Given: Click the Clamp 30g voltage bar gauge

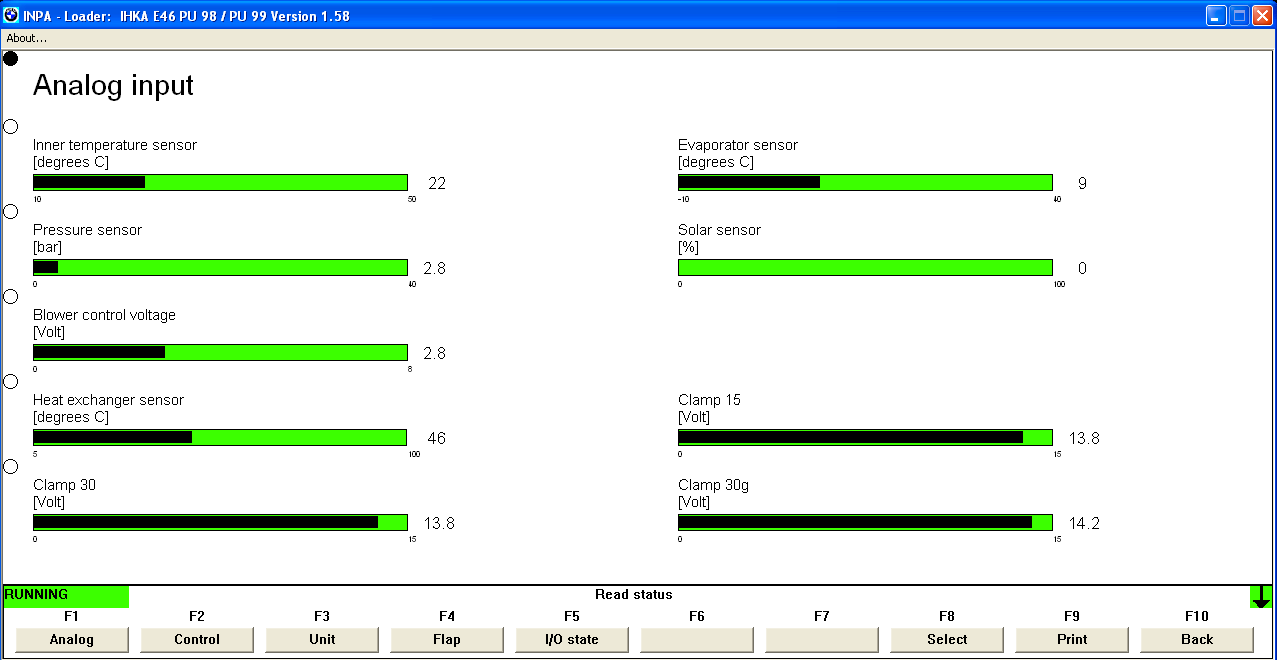Looking at the screenshot, I should tap(865, 523).
